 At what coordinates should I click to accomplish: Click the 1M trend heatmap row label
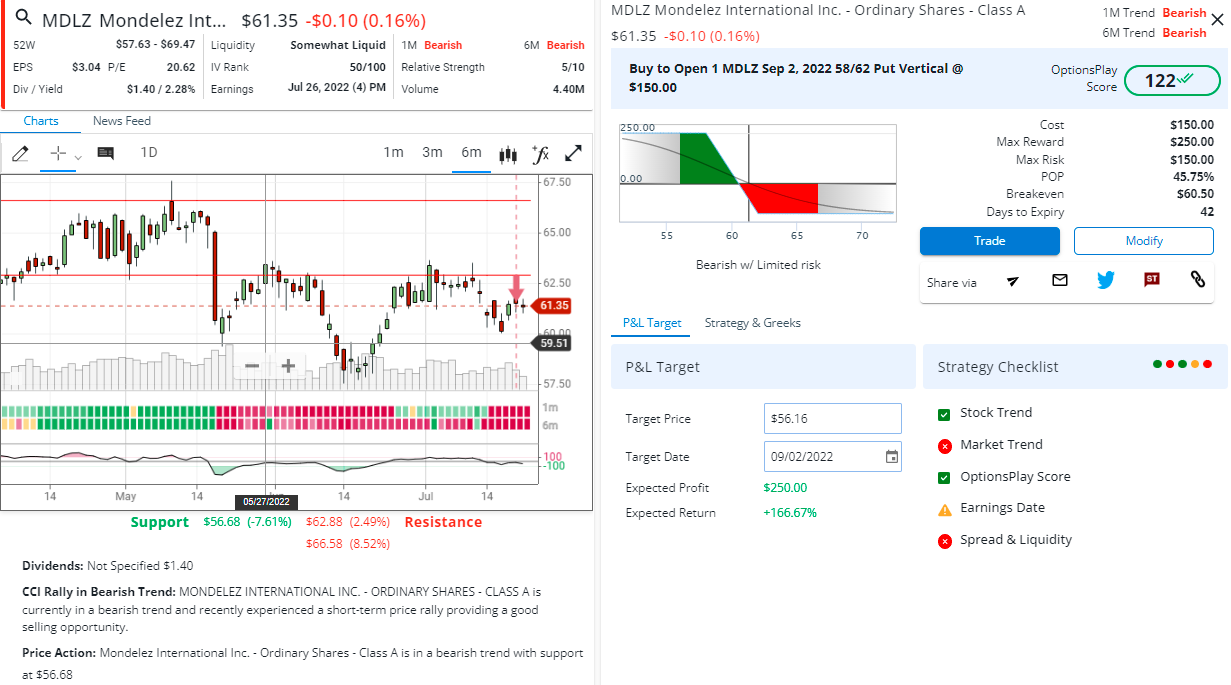click(550, 408)
